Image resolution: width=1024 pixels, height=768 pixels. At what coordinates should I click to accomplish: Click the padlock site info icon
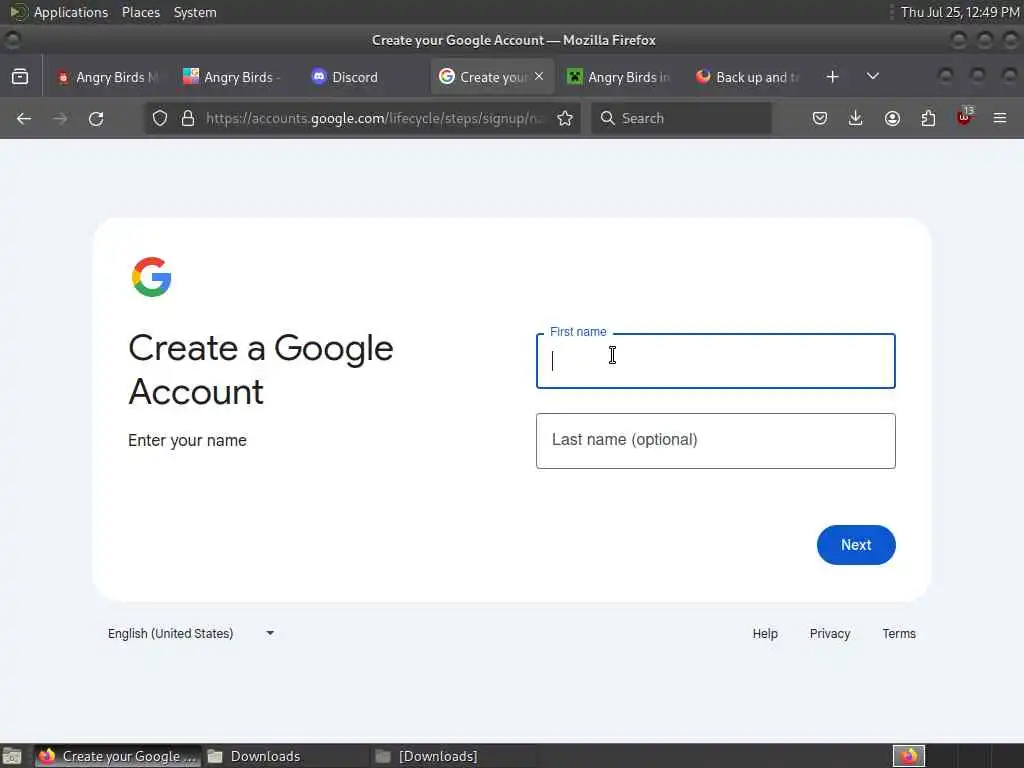[188, 118]
